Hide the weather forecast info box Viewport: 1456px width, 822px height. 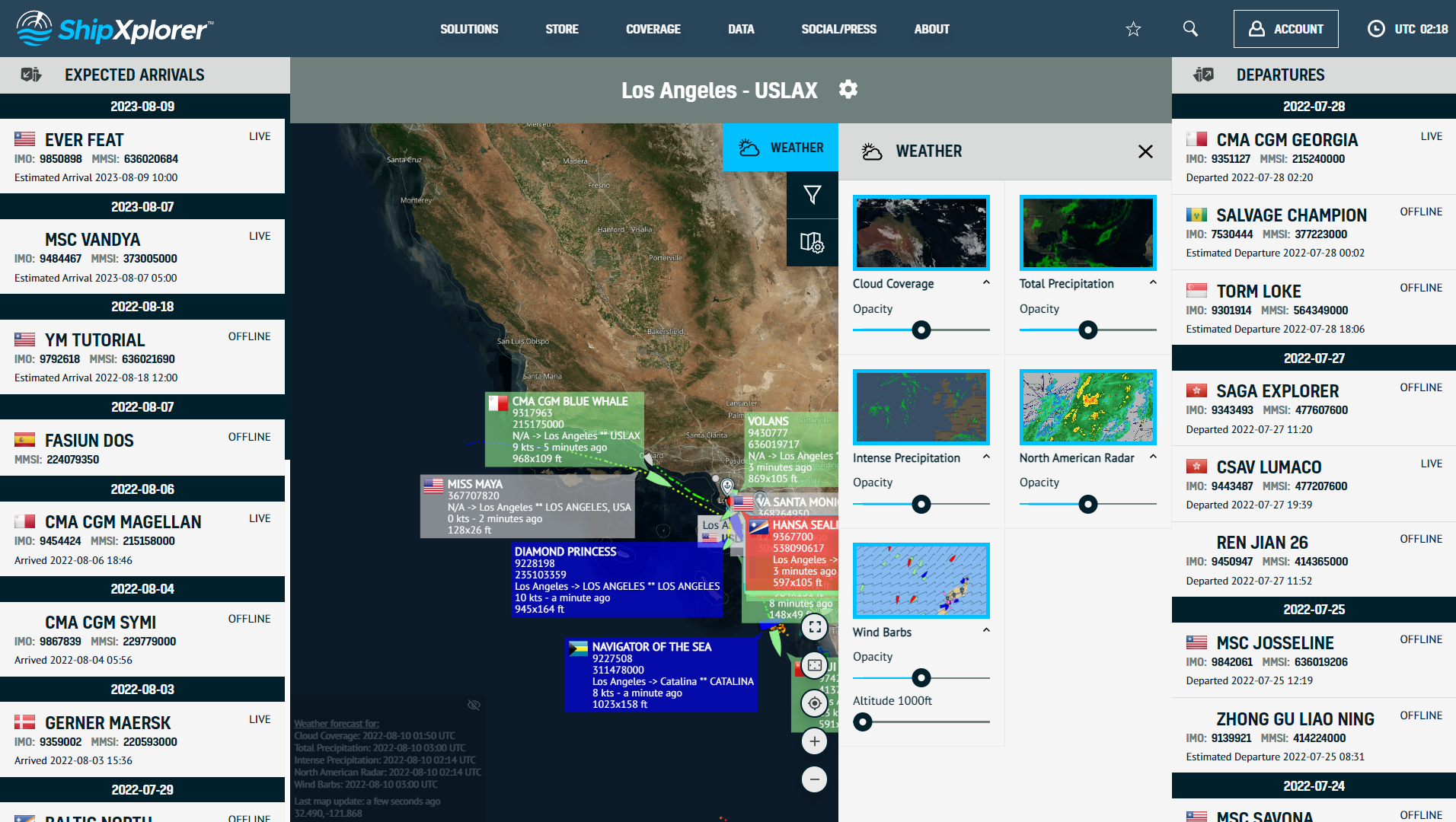pos(474,705)
